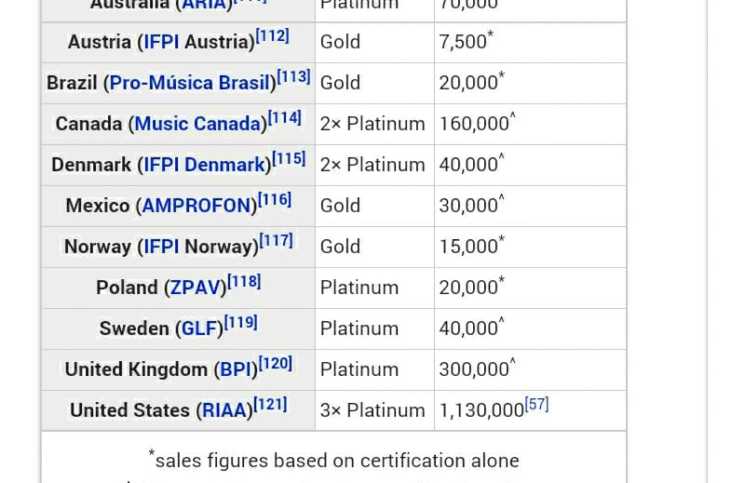Open citation 118 beside ZPAV
Viewport: 745px width, 483px height.
[245, 282]
